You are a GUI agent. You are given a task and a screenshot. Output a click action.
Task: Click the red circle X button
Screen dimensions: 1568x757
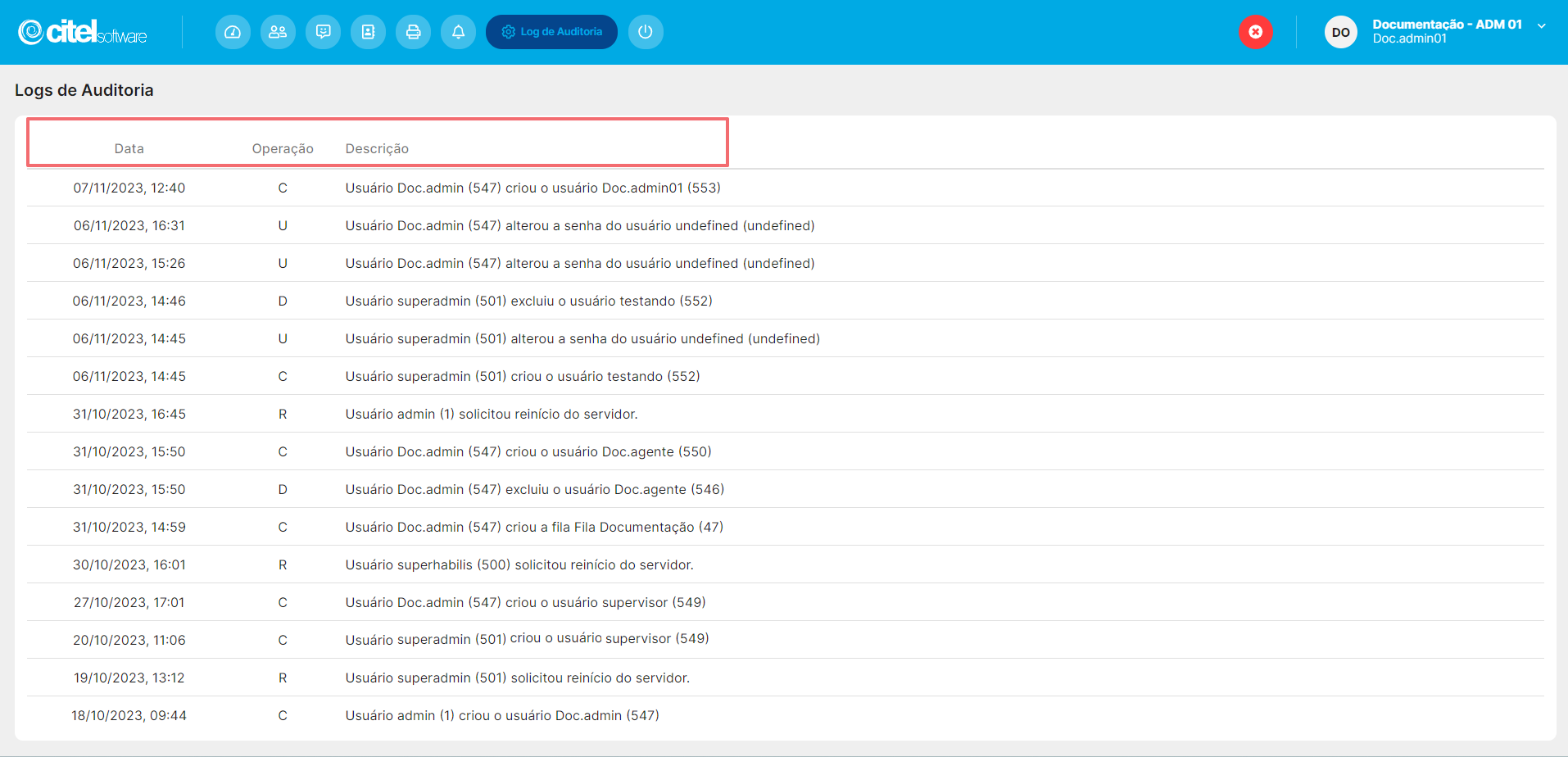[1255, 32]
